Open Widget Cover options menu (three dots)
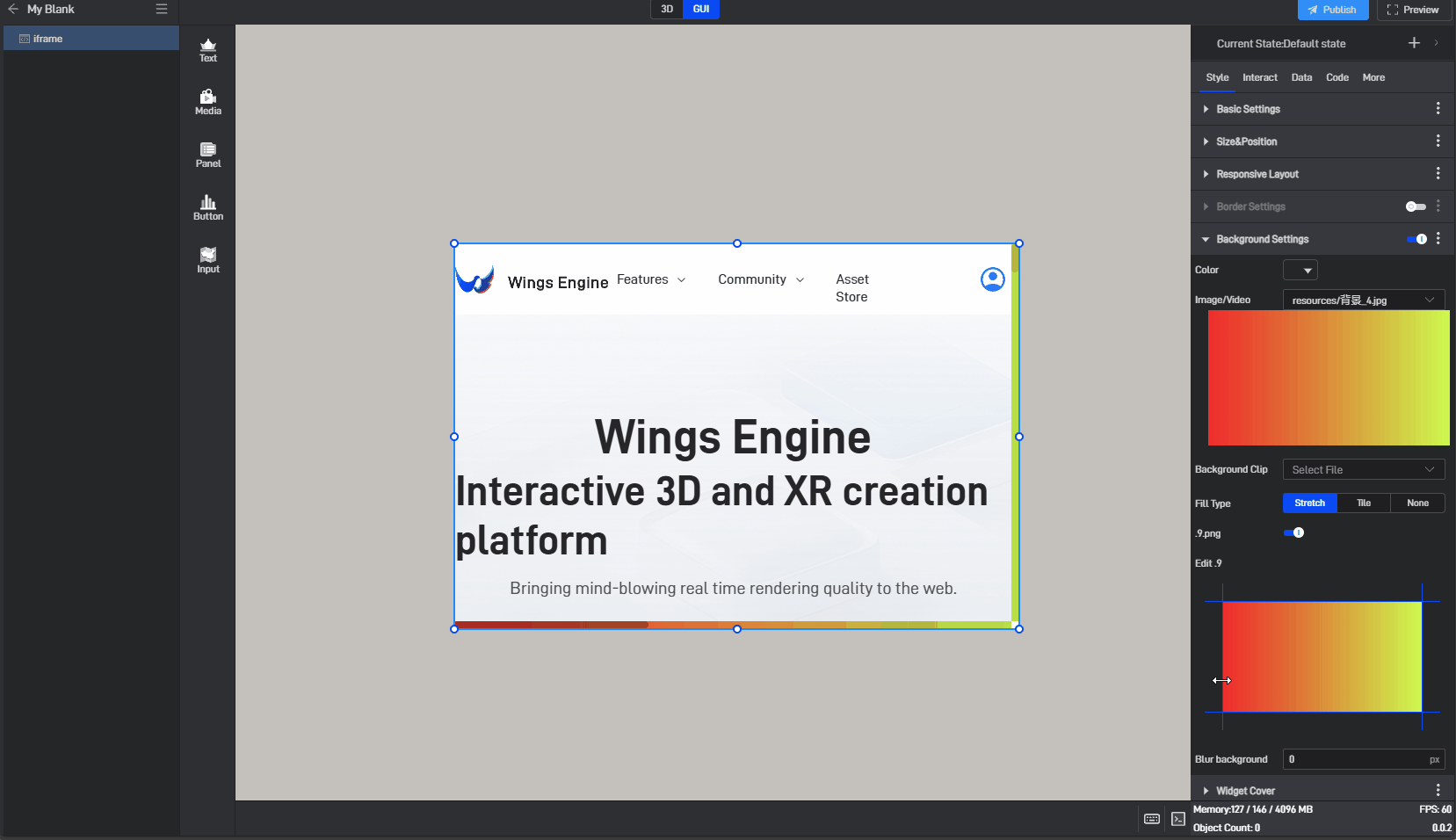The width and height of the screenshot is (1456, 840). (1438, 790)
